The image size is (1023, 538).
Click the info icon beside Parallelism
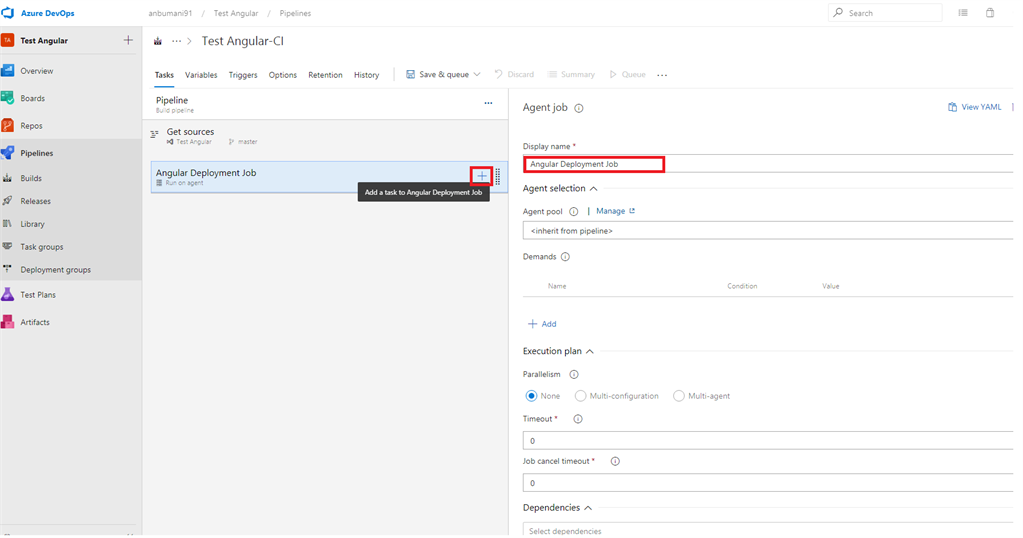(574, 374)
